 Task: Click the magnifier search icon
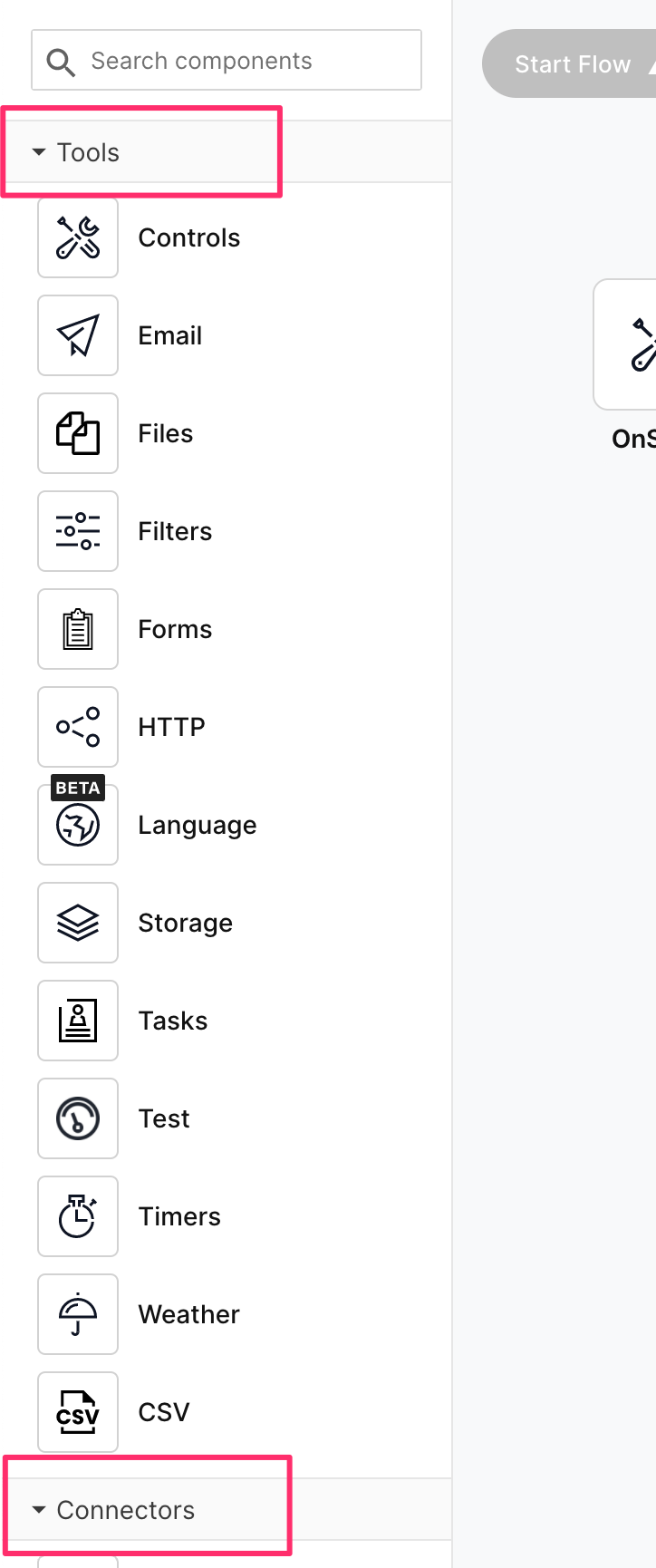click(61, 62)
